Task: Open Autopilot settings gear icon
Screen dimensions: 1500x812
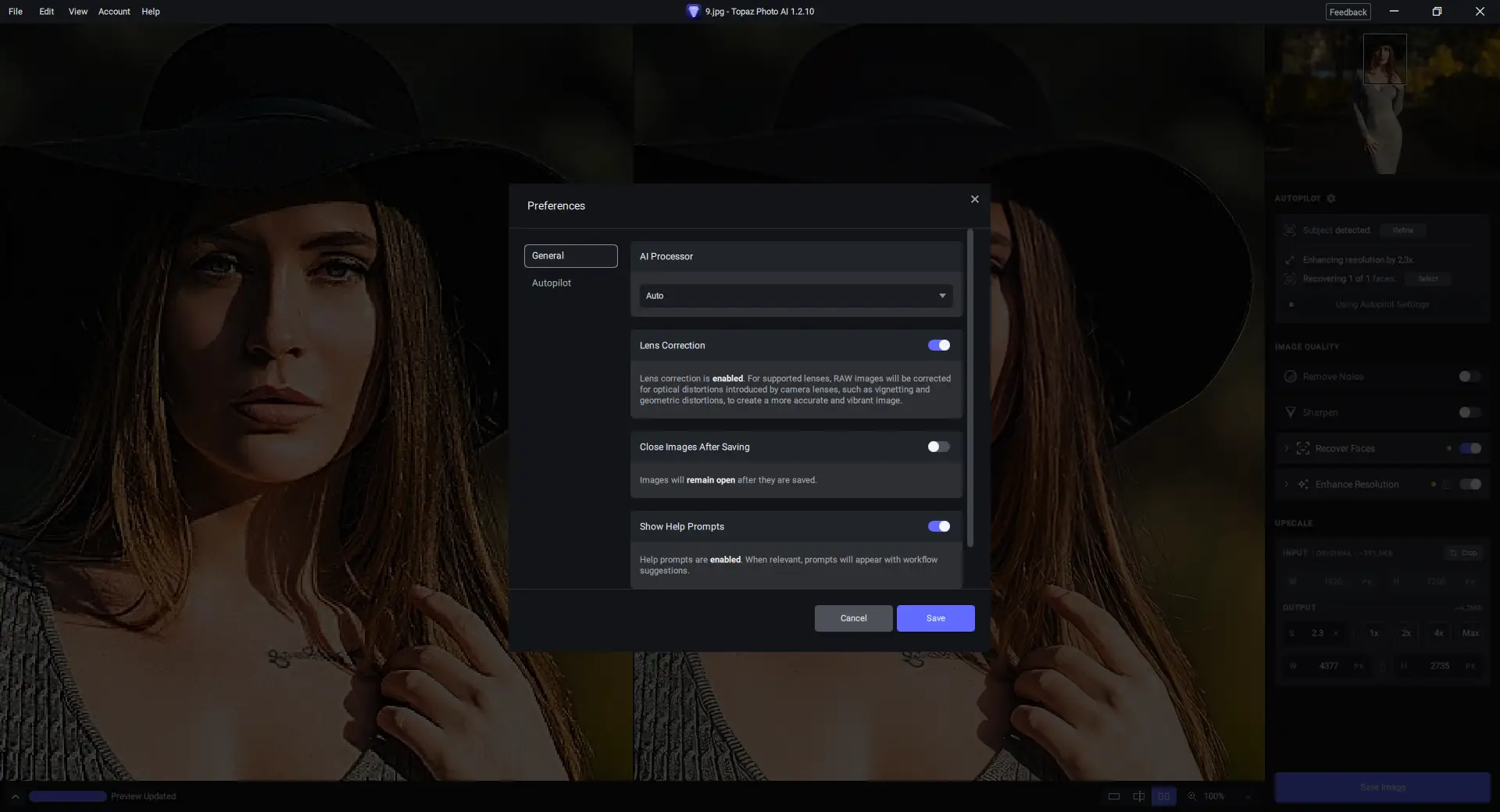Action: tap(1331, 198)
